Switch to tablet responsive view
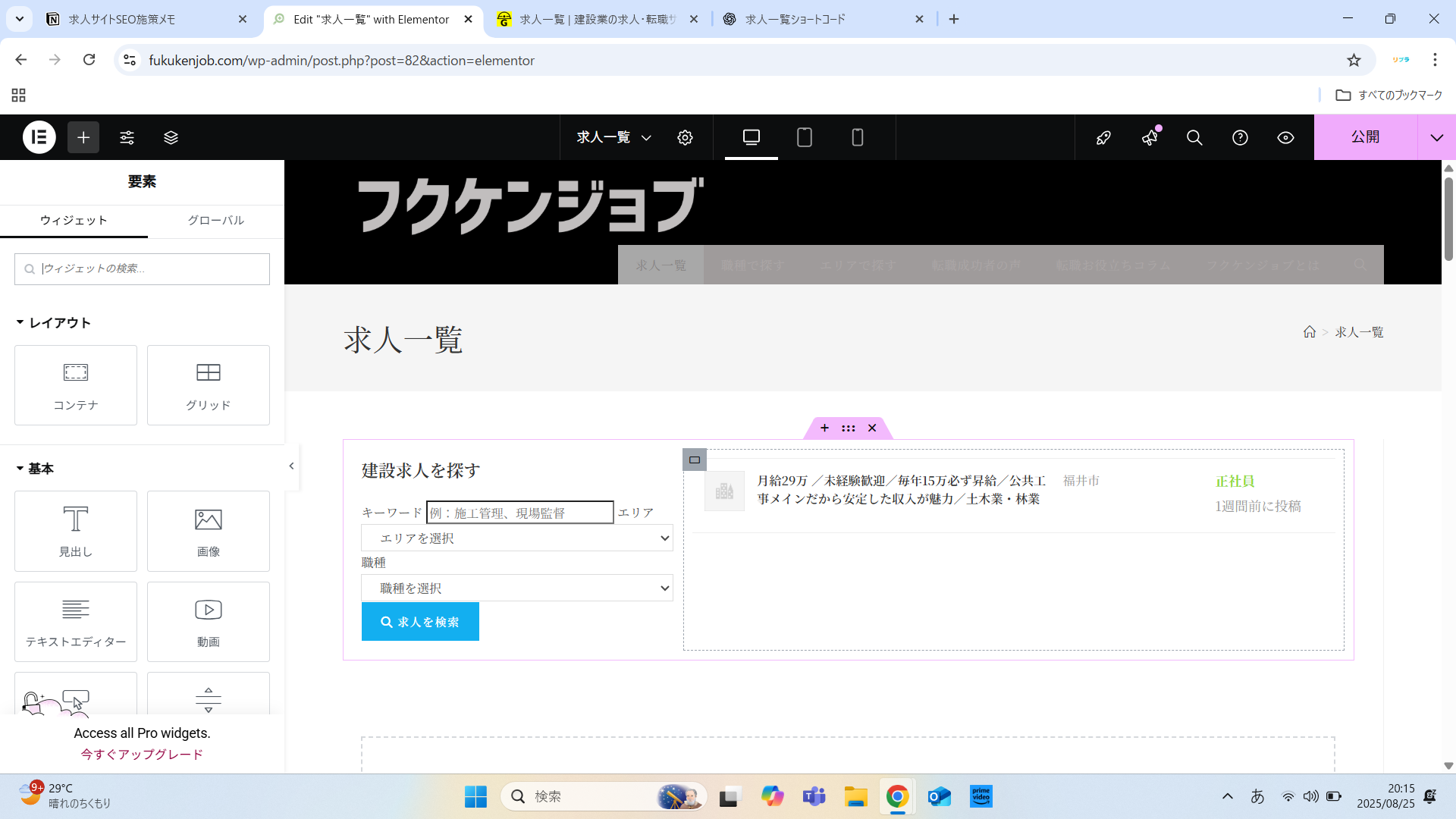The width and height of the screenshot is (1456, 819). [x=805, y=137]
